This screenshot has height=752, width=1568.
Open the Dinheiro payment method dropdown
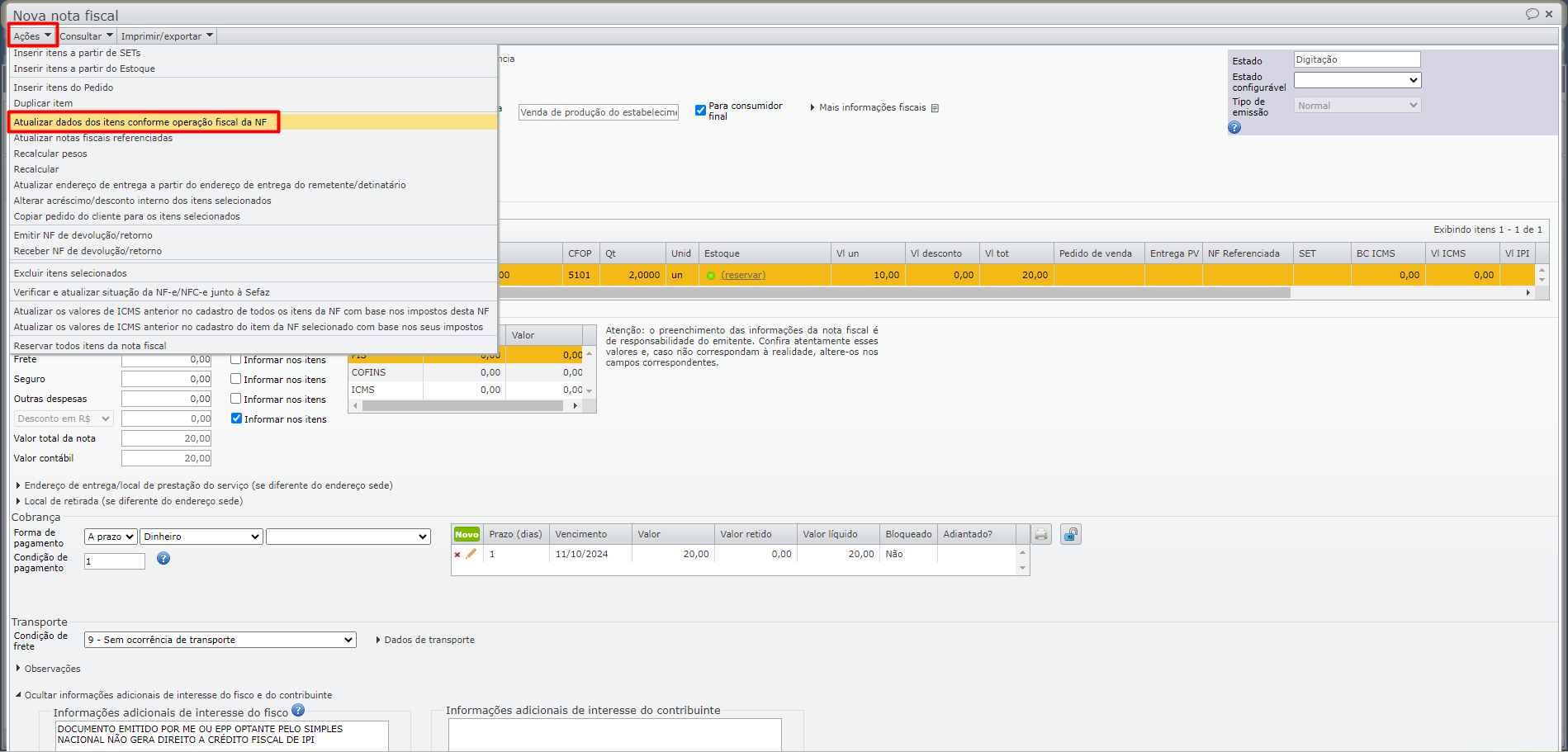201,537
